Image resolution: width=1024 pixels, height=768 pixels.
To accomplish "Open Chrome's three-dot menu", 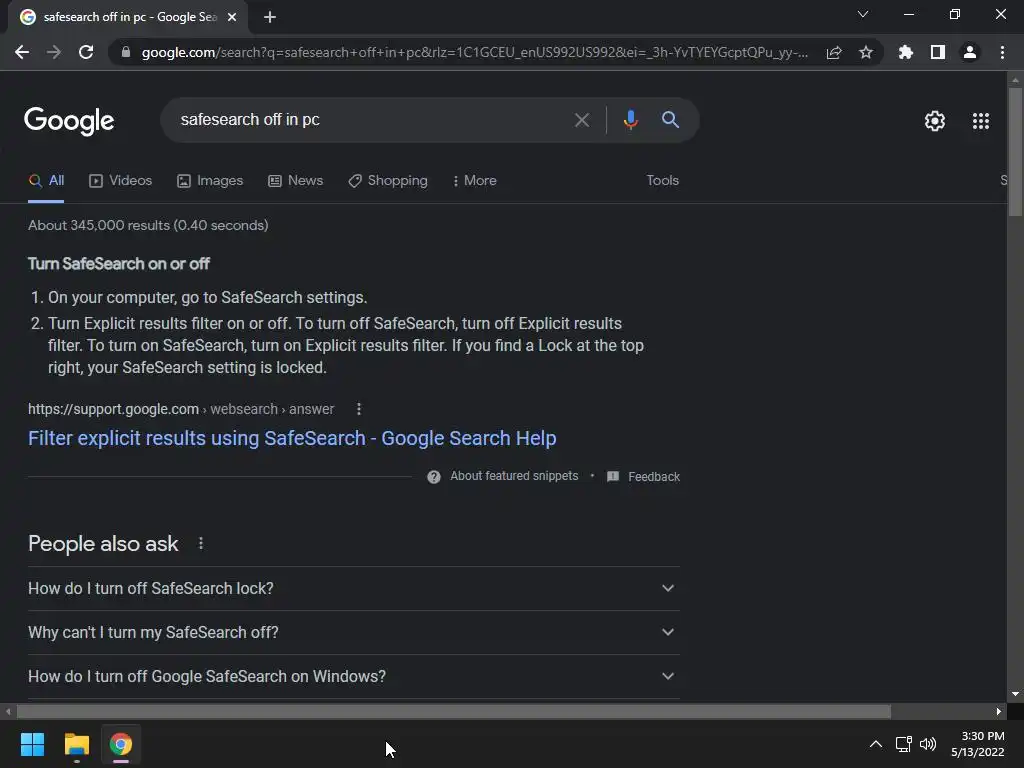I will point(1002,52).
